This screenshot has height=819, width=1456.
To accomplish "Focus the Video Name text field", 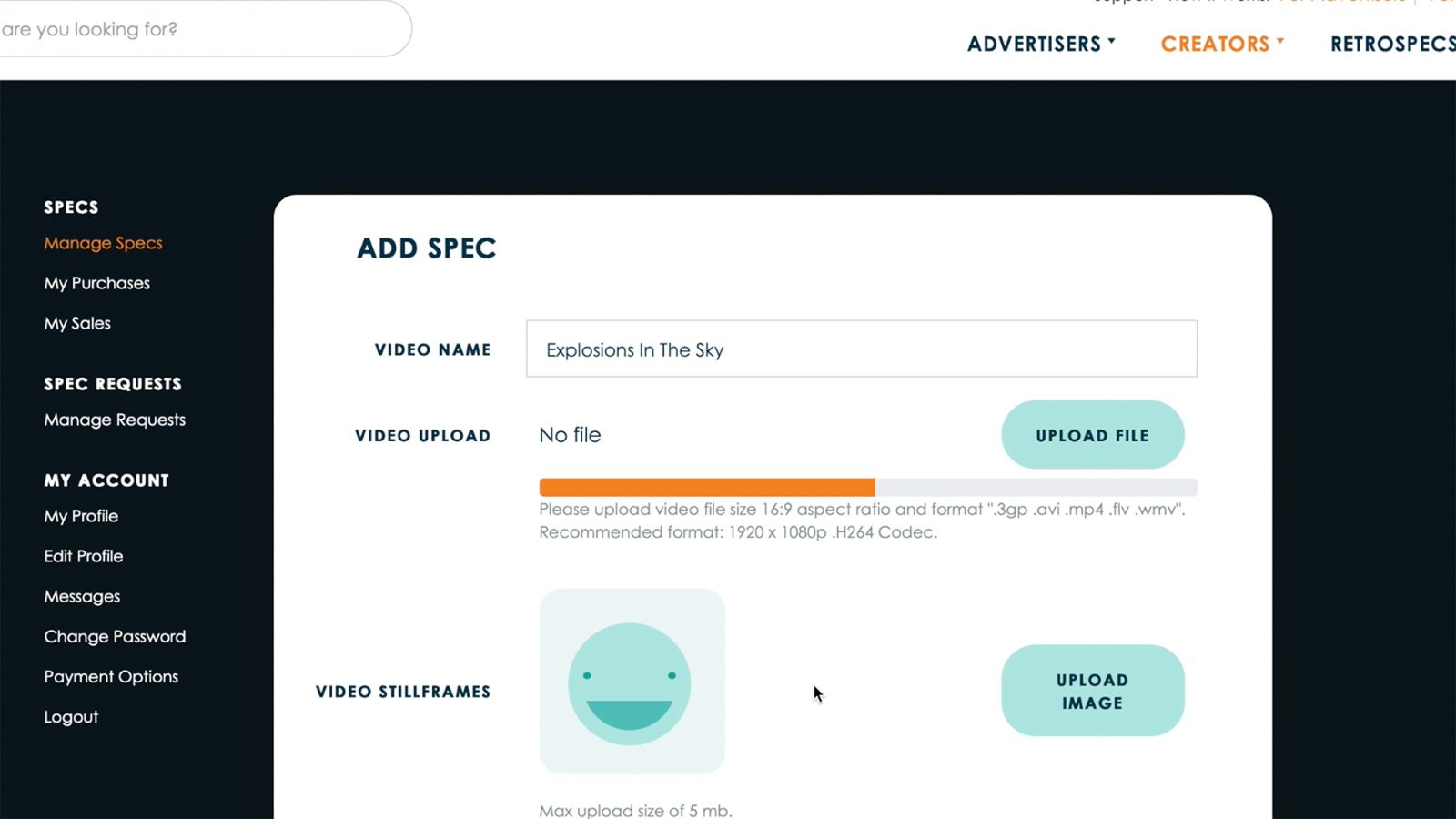I will [x=861, y=349].
